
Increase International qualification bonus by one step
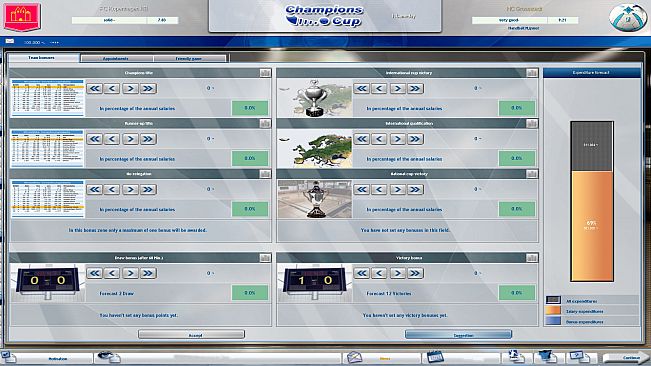(397, 139)
